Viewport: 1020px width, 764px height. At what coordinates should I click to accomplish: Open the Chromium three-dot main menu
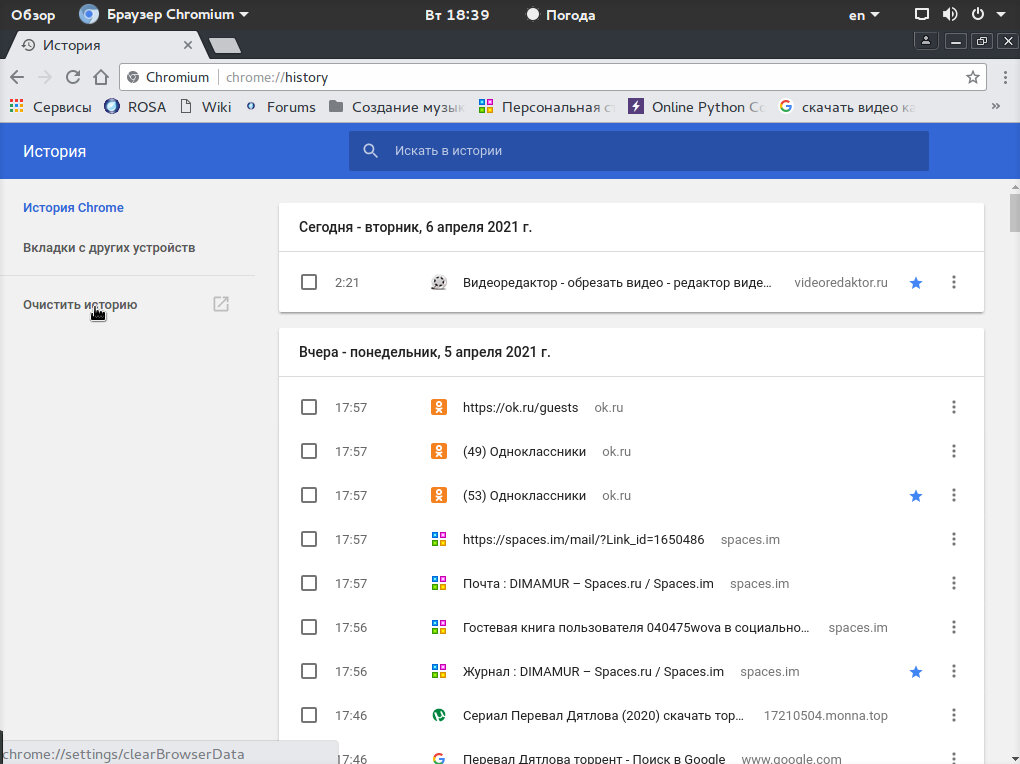pos(1005,77)
